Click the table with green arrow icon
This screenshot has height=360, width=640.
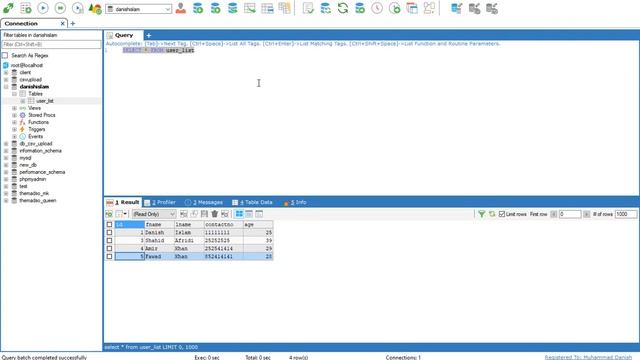click(250, 8)
